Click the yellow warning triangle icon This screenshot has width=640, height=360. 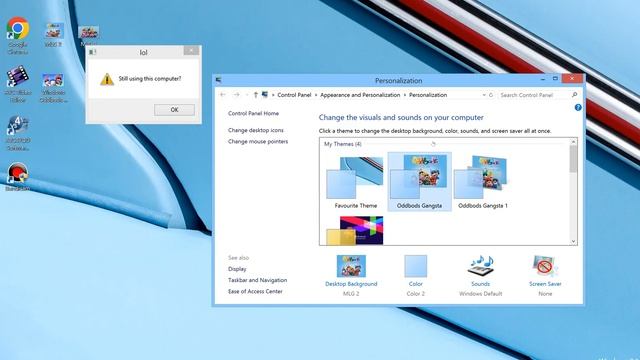pyautogui.click(x=107, y=79)
